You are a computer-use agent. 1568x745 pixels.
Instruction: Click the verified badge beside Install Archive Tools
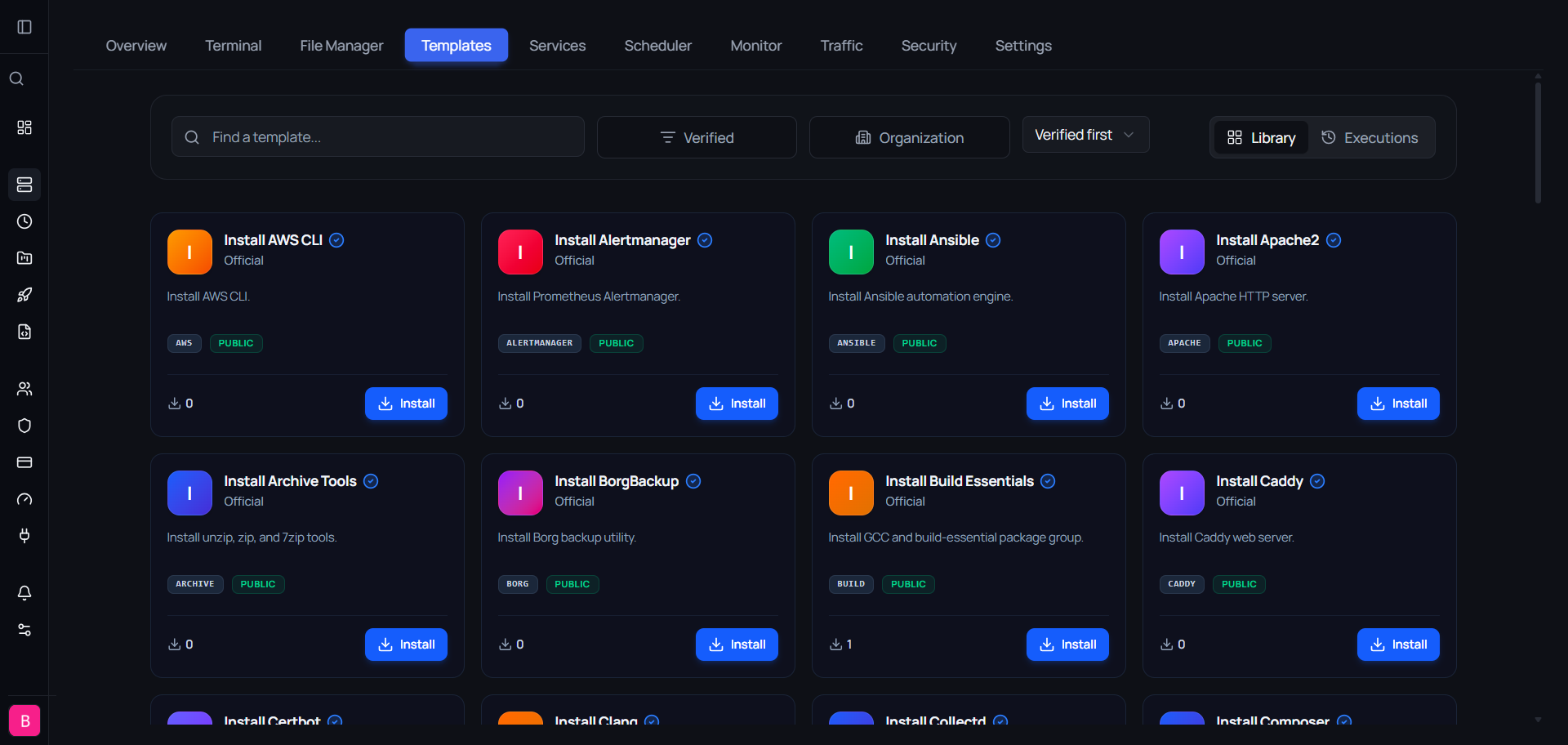371,481
